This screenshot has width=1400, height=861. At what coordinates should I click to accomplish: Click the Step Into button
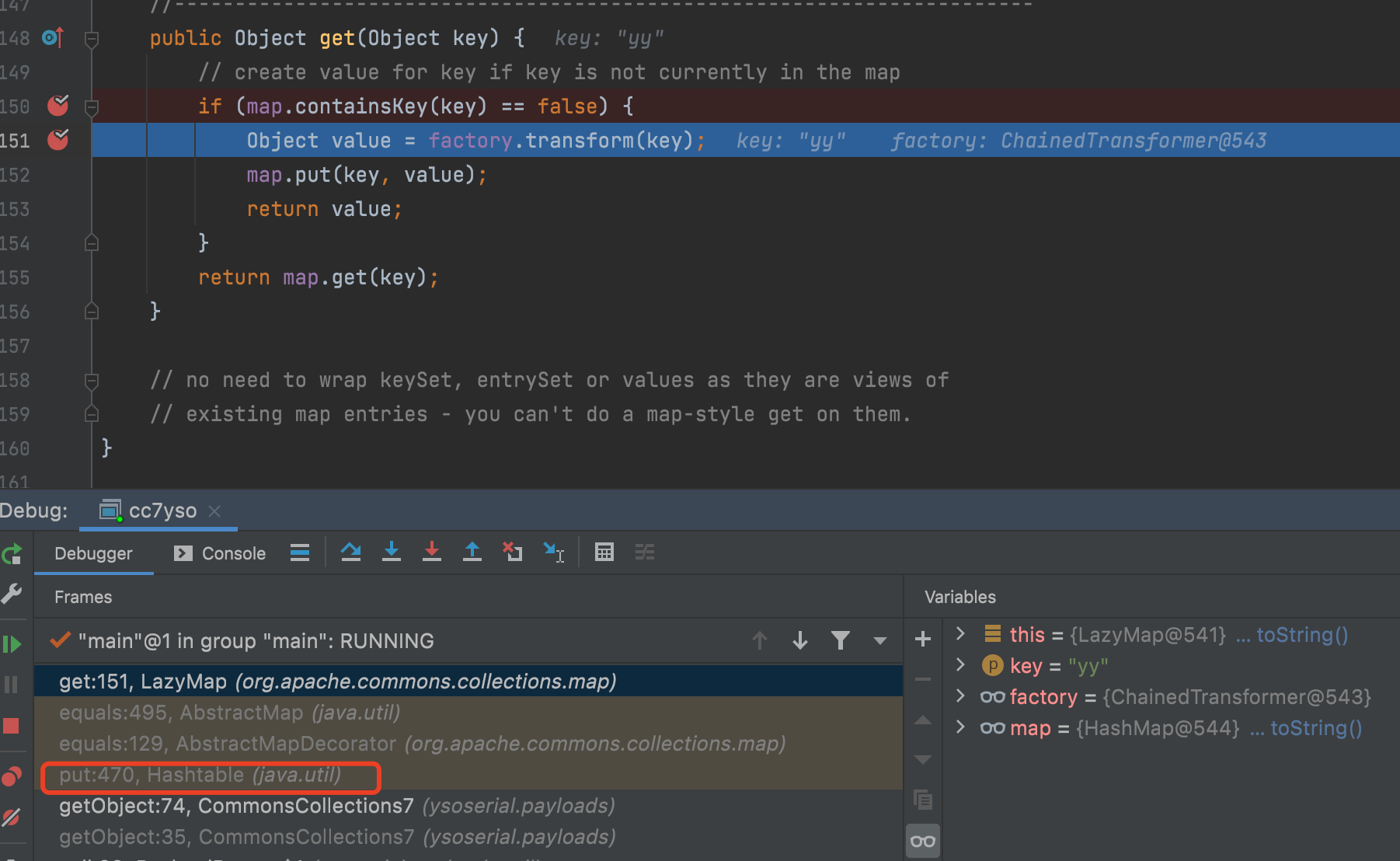pos(392,553)
